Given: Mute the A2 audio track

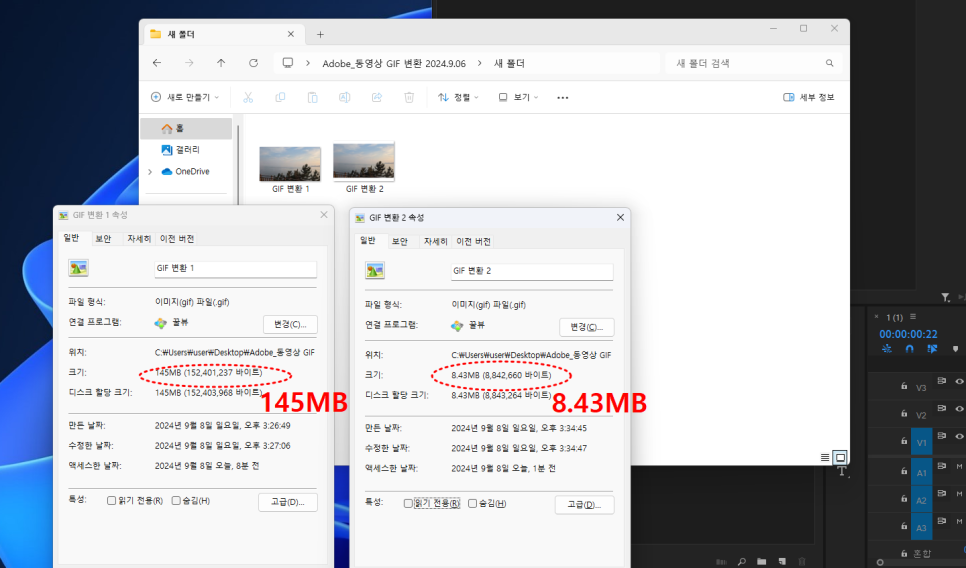Looking at the screenshot, I should pos(959,494).
